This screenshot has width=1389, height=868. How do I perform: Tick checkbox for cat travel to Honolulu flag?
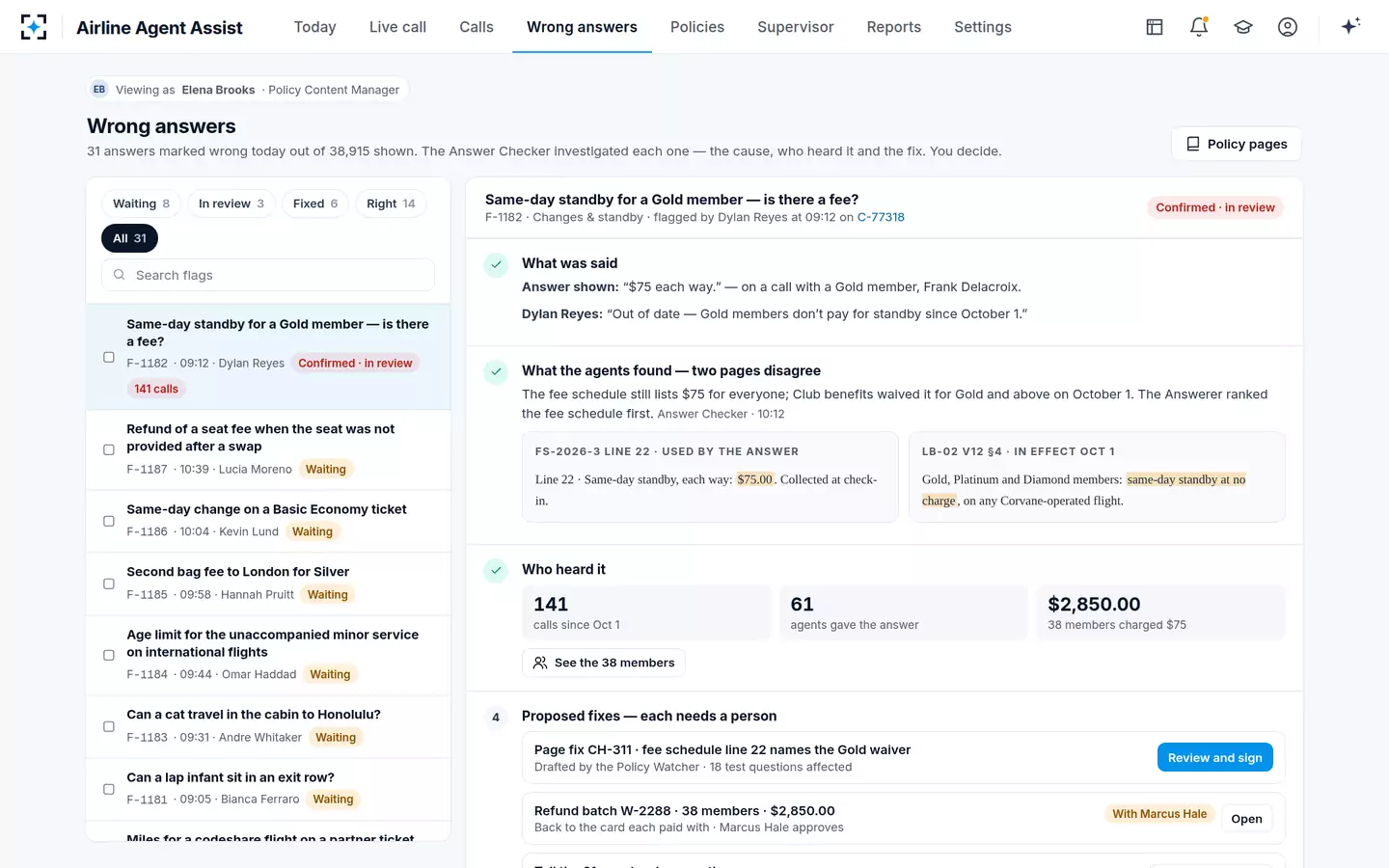coord(109,726)
